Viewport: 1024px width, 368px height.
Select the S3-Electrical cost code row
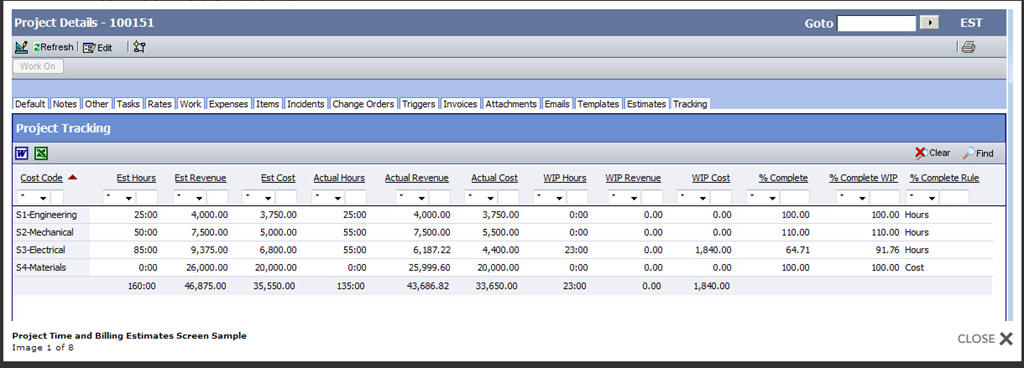502,250
